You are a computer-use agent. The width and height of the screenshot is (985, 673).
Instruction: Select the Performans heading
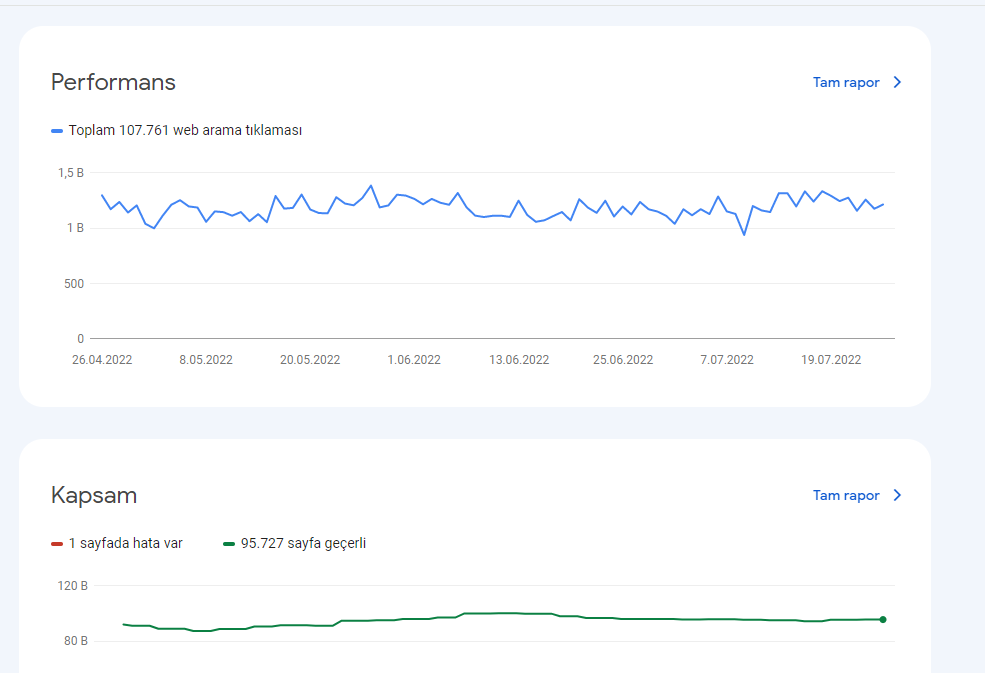tap(113, 82)
